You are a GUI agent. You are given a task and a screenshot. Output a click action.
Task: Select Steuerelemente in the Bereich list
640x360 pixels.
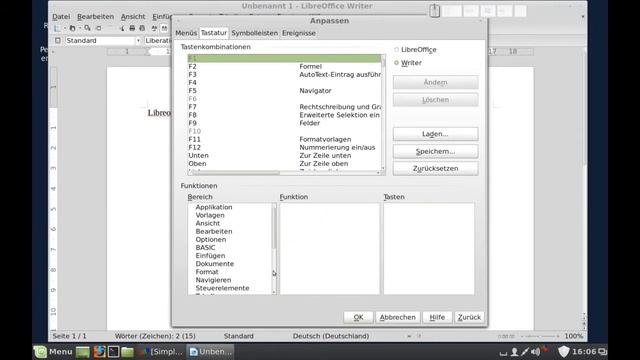point(222,288)
